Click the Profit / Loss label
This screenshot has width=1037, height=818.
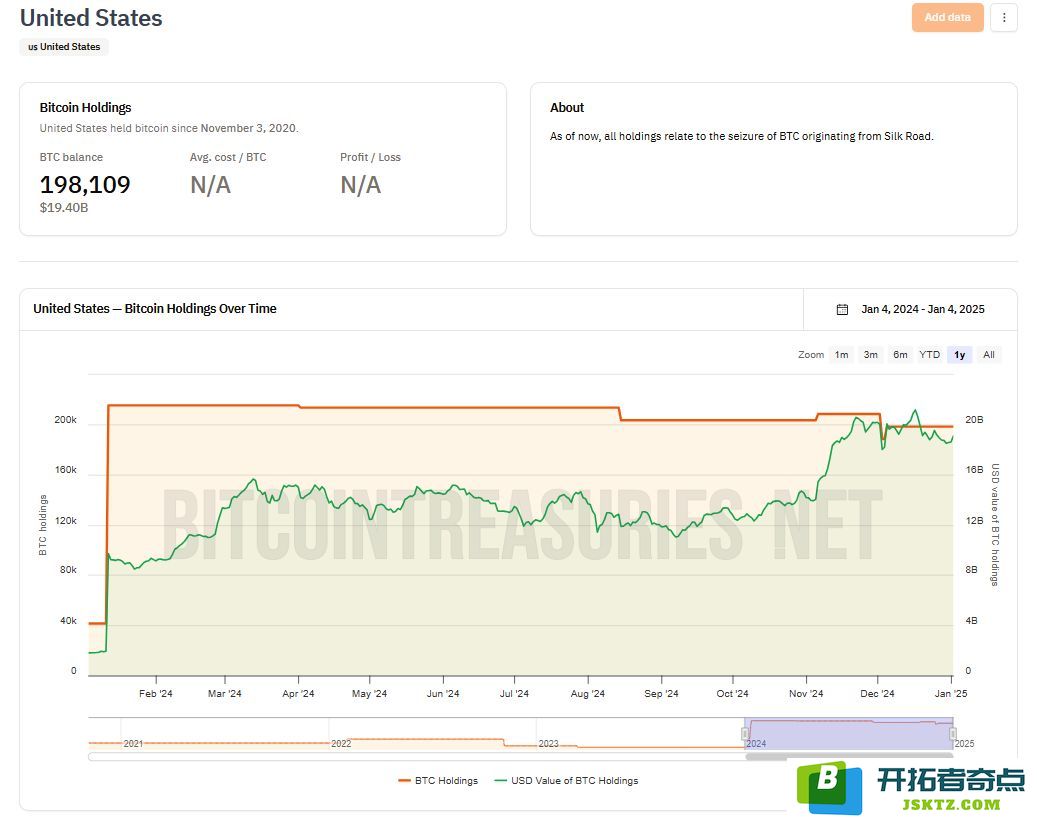tap(370, 157)
